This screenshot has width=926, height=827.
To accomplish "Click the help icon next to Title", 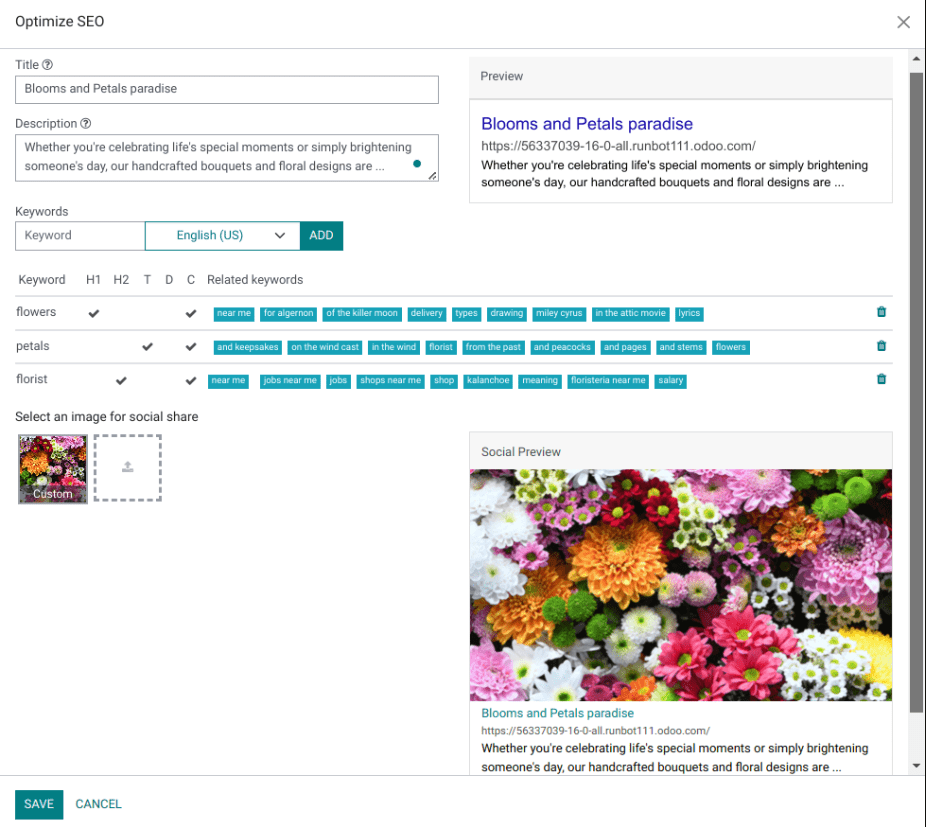I will coord(47,64).
